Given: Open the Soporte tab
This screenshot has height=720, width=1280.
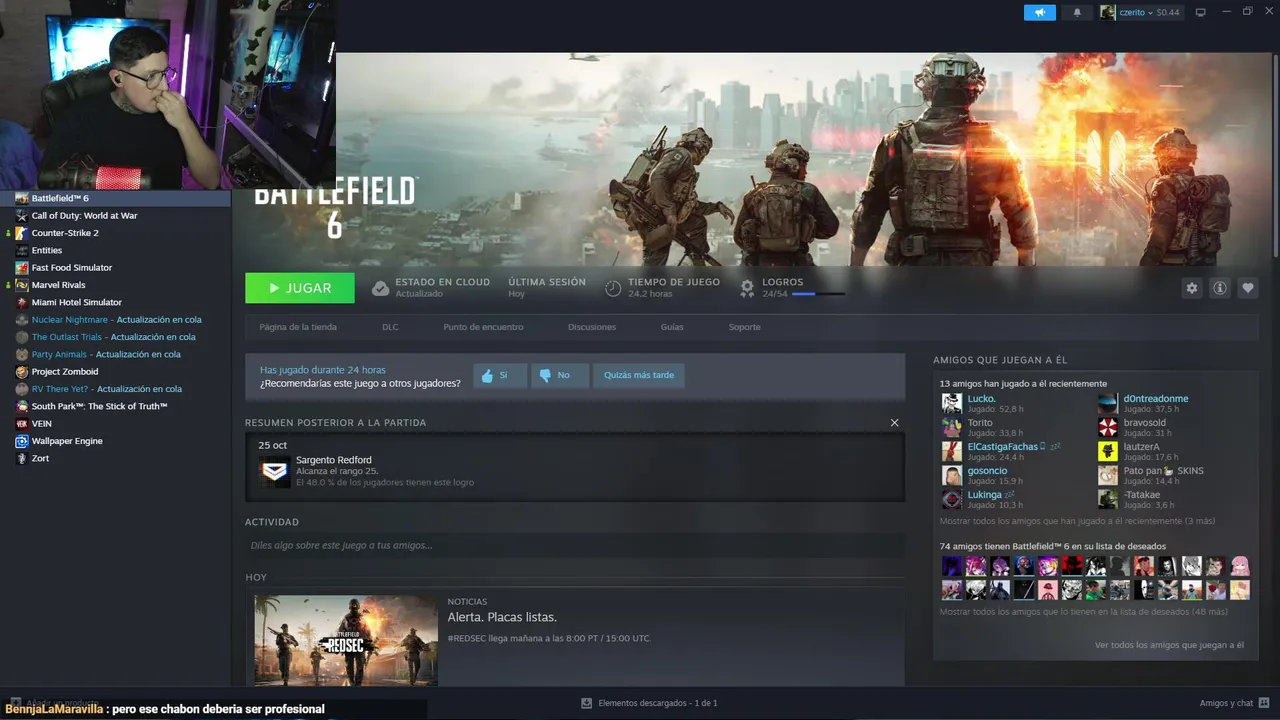Looking at the screenshot, I should click(744, 327).
